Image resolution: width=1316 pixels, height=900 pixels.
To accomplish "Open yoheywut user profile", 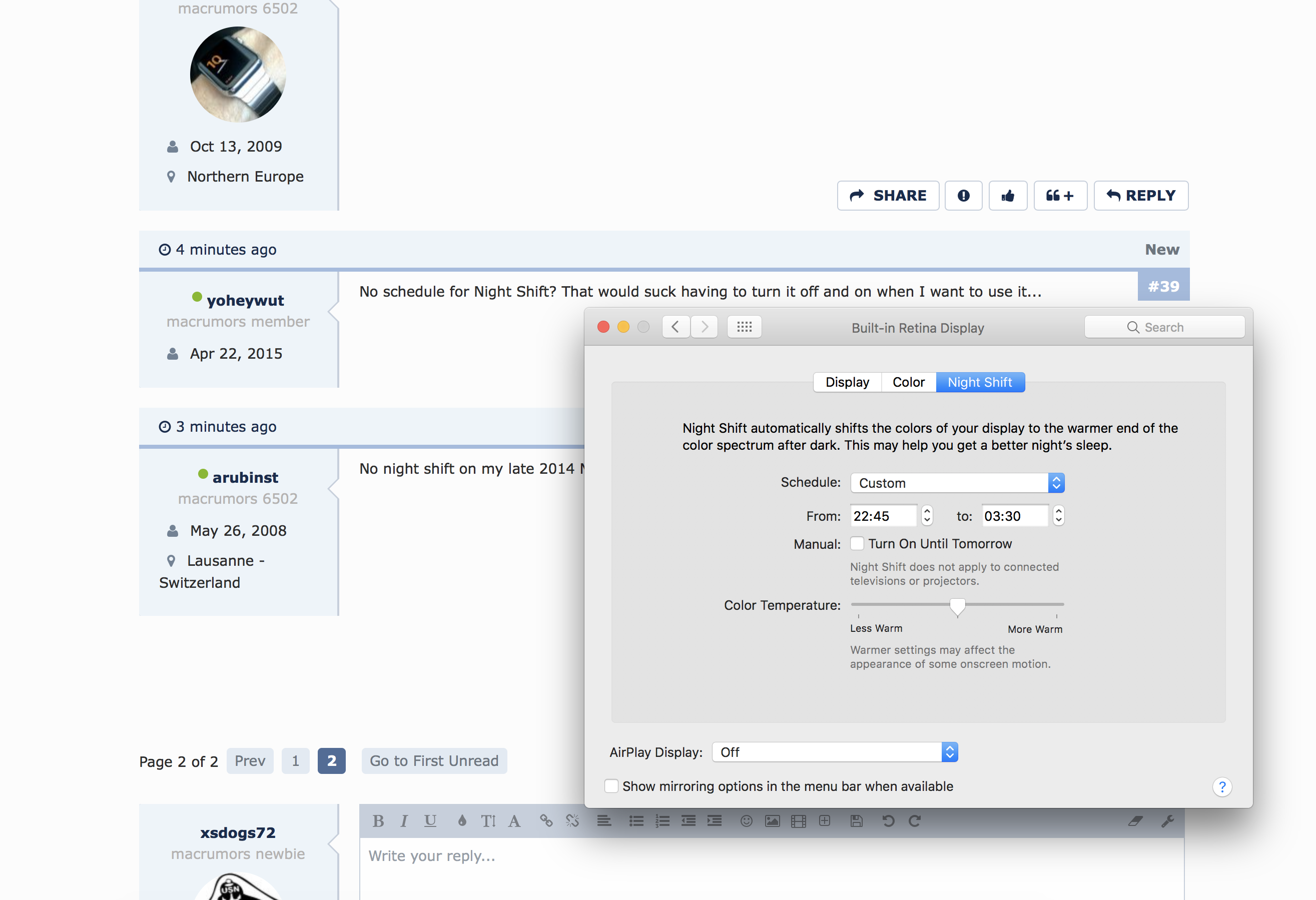I will click(245, 300).
